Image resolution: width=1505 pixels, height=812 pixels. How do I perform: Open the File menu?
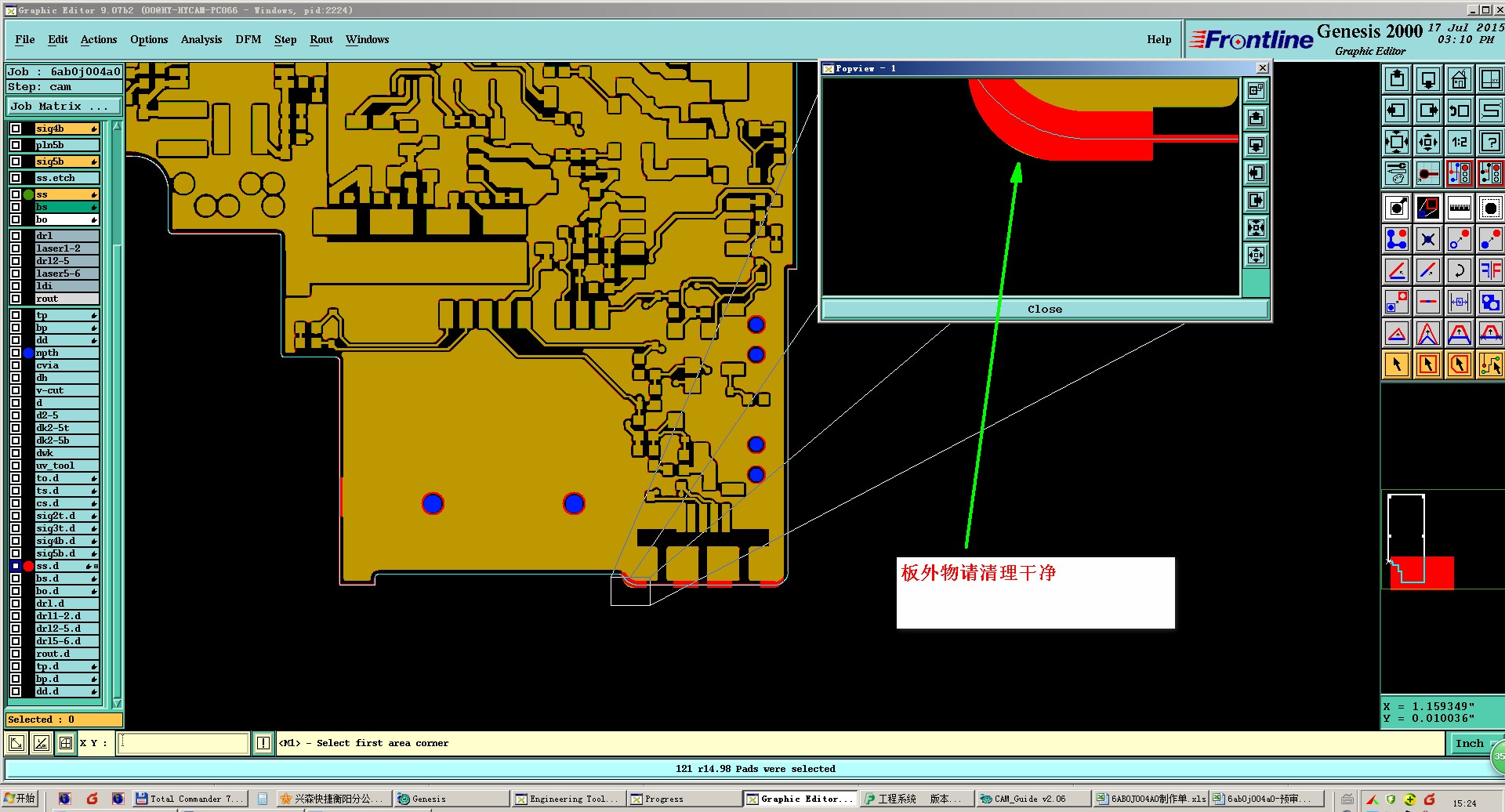(x=25, y=40)
